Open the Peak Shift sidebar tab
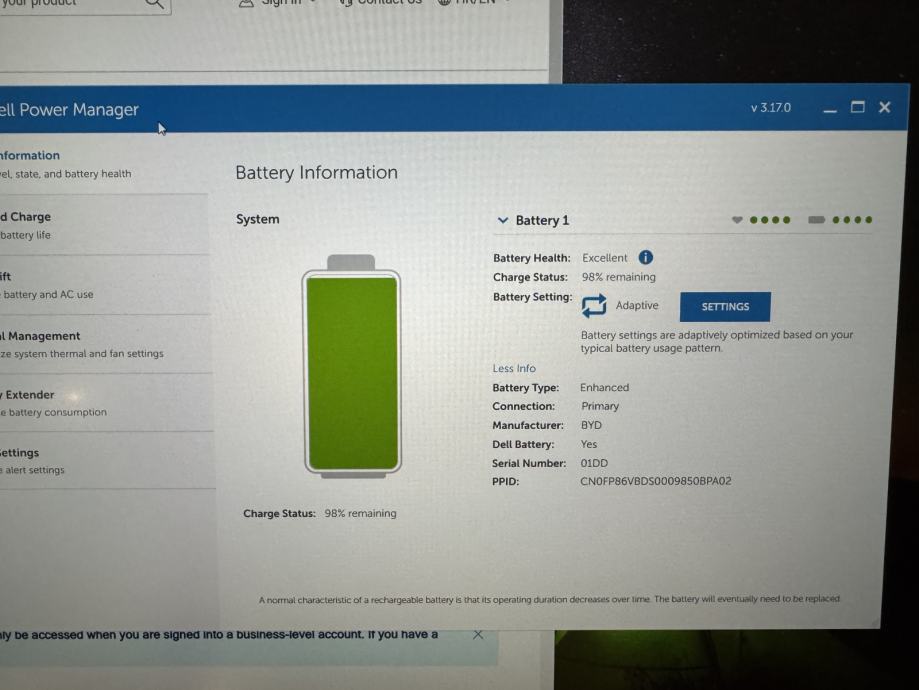 [104, 285]
